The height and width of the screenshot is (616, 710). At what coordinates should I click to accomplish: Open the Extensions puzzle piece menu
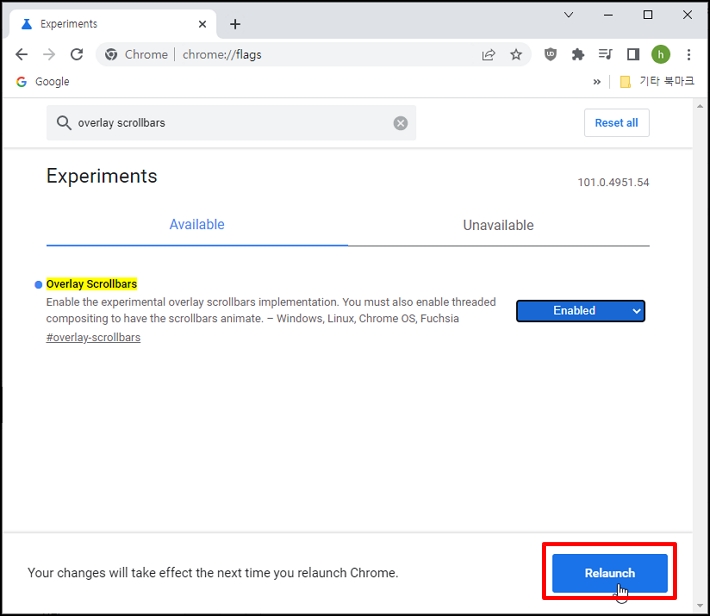click(578, 55)
